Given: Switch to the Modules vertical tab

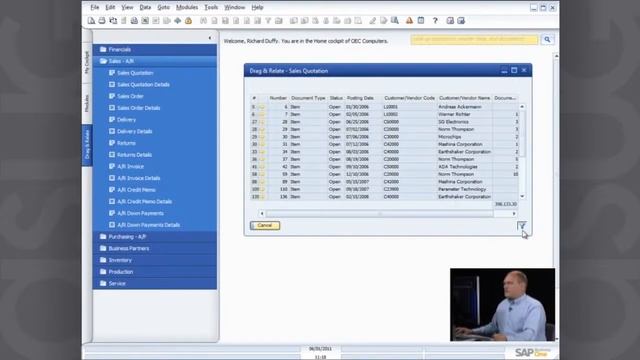Looking at the screenshot, I should point(87,103).
